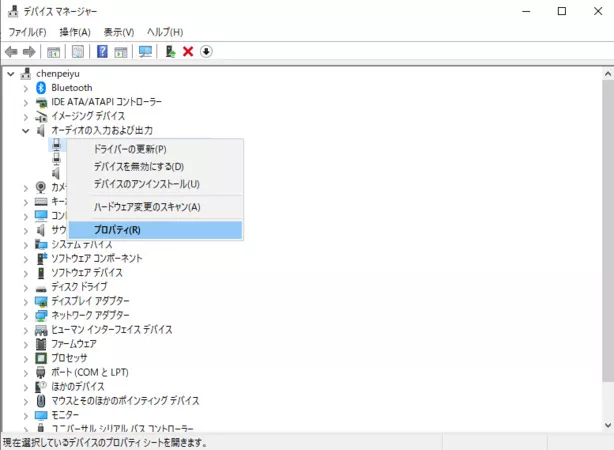Open the ファイル(F) menu
The image size is (614, 450).
click(27, 32)
